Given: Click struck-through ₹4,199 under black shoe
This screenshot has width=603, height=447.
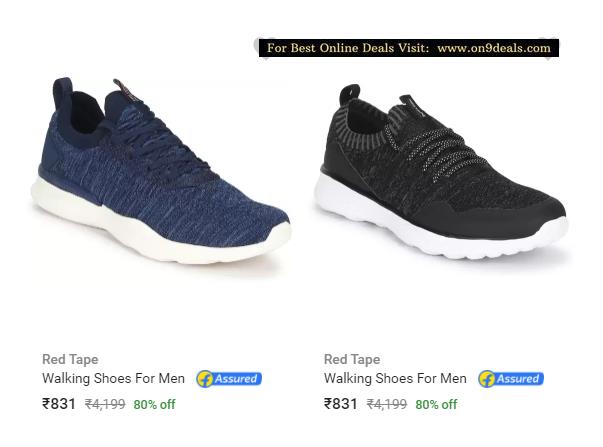Looking at the screenshot, I should [387, 404].
